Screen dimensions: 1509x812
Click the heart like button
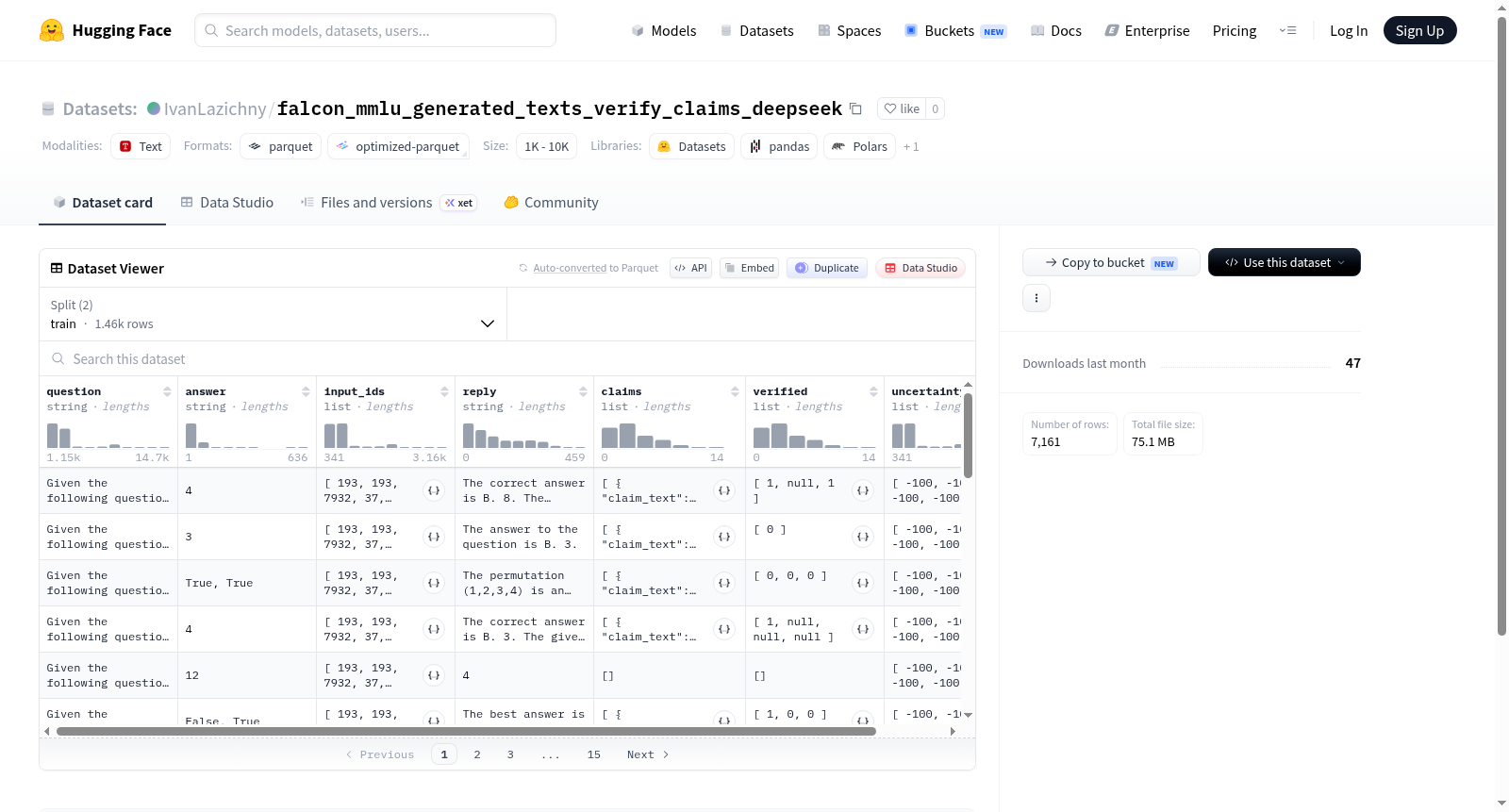point(902,108)
